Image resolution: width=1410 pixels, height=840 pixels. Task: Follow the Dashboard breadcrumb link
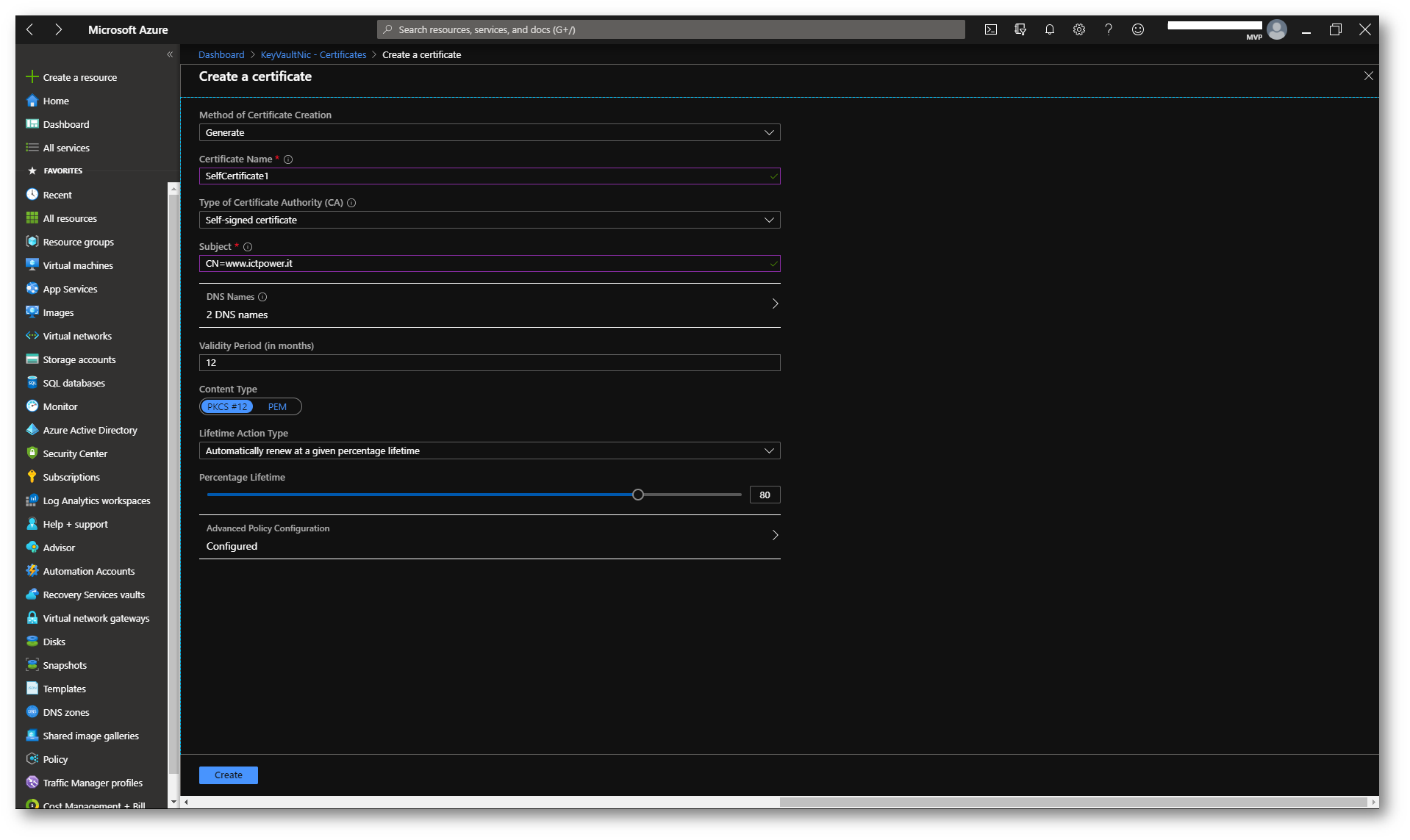click(221, 54)
